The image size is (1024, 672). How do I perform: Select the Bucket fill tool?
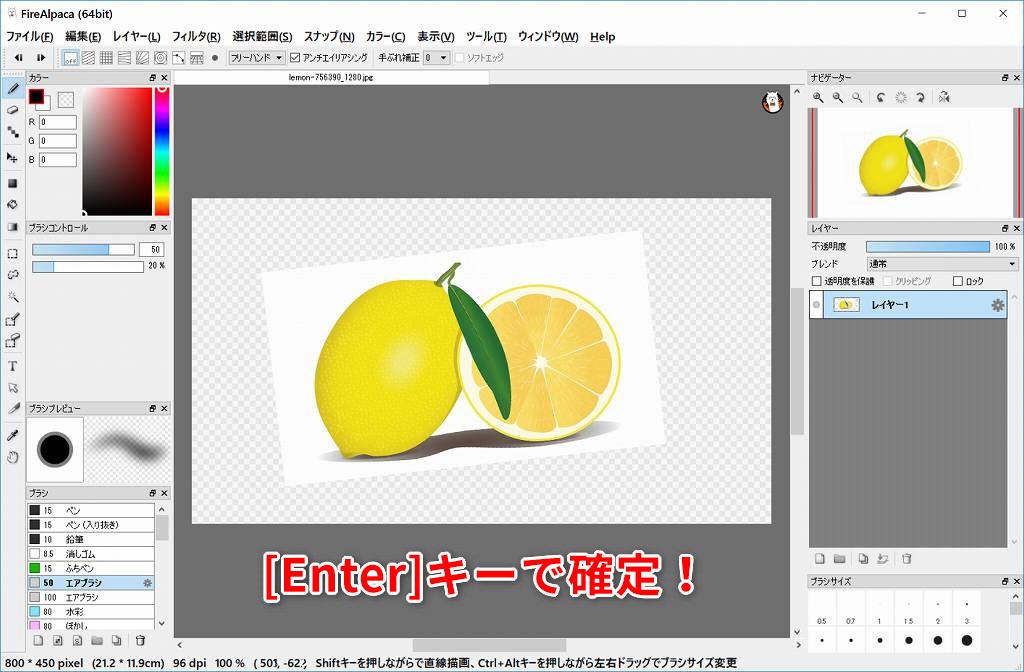pos(13,204)
